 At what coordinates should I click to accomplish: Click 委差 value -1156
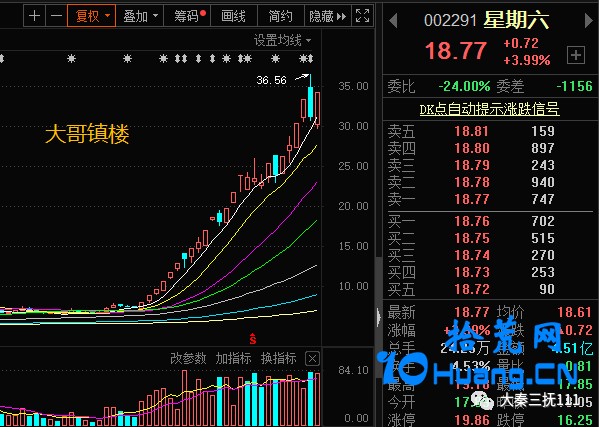[574, 86]
